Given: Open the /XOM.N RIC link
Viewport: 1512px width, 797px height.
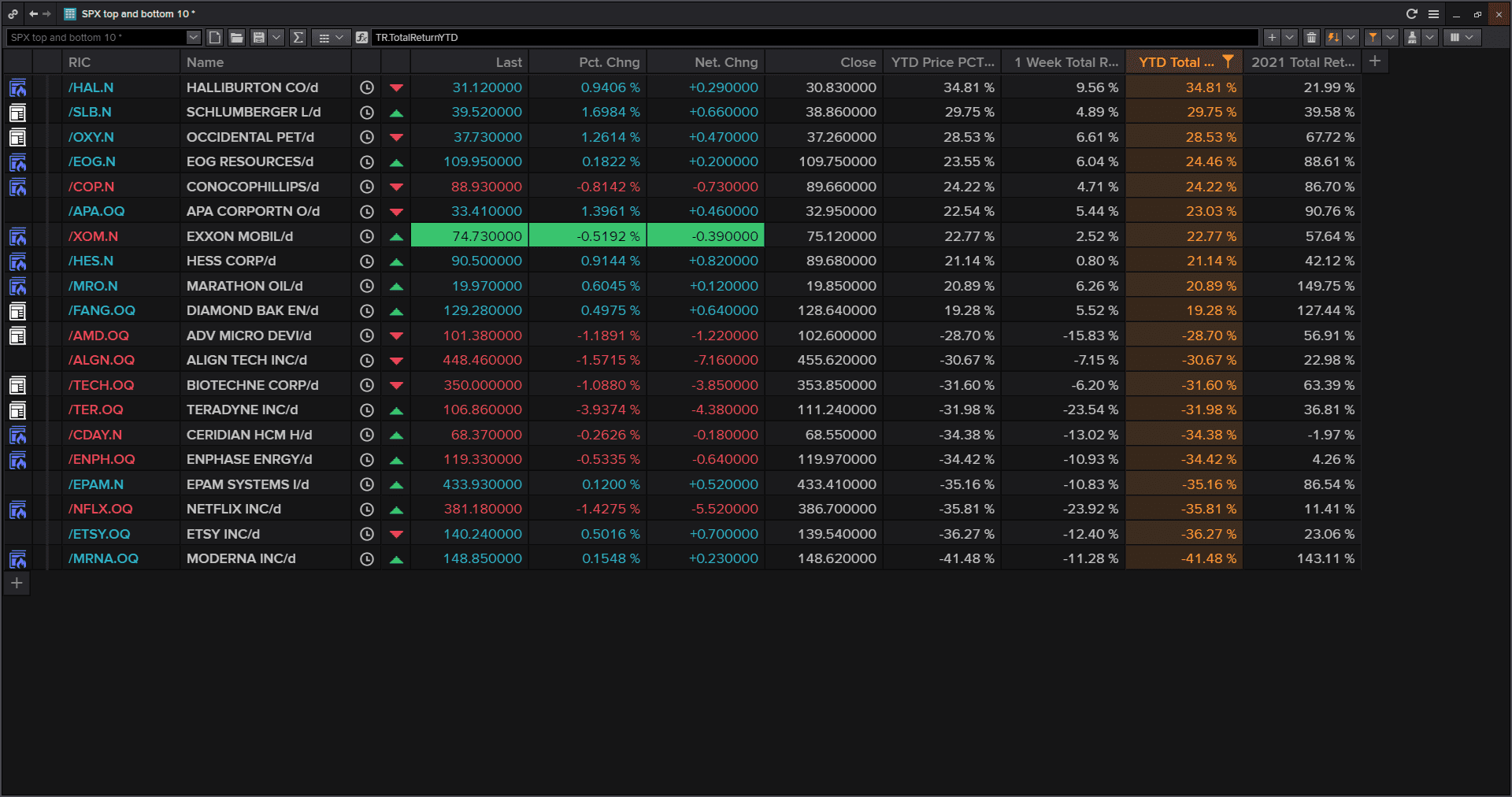Looking at the screenshot, I should tap(93, 236).
